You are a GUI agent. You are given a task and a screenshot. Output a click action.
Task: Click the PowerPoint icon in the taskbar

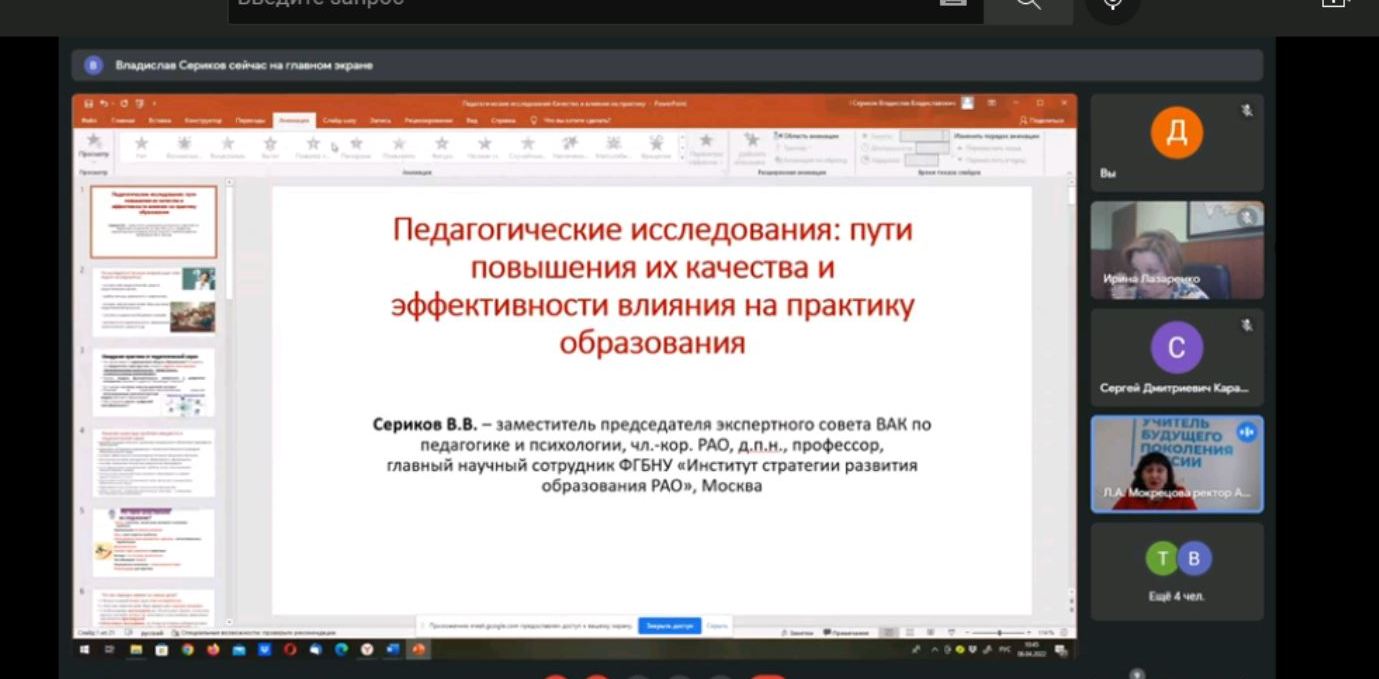[x=418, y=649]
